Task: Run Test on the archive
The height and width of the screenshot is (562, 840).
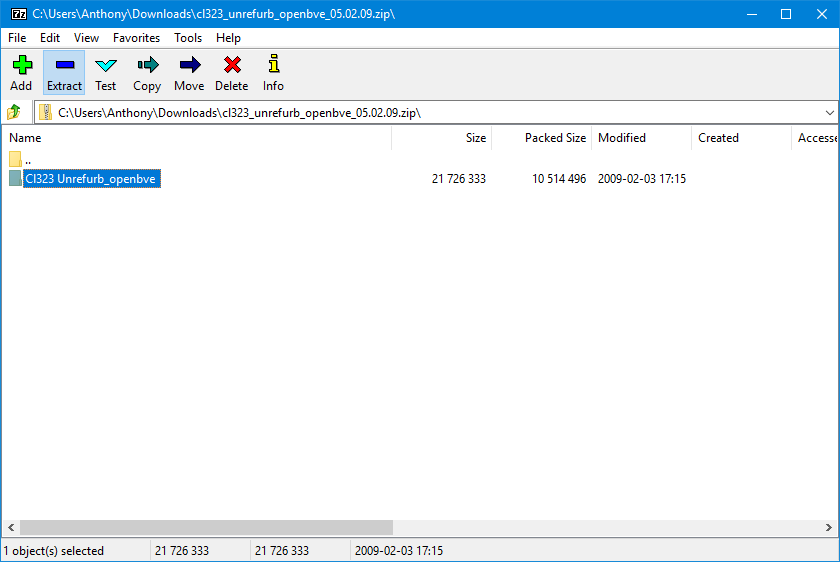Action: pos(106,73)
